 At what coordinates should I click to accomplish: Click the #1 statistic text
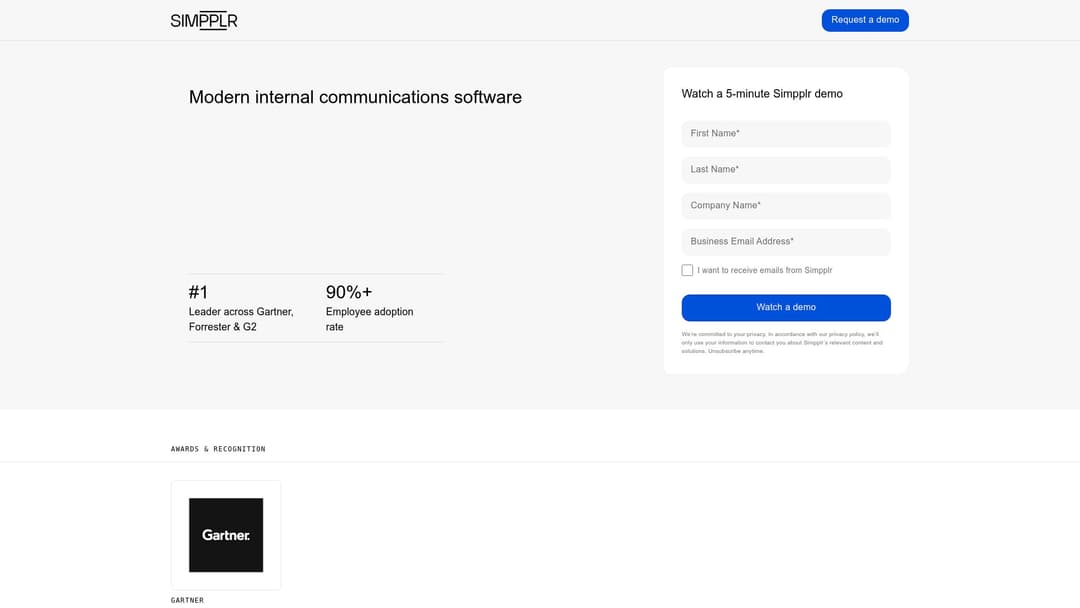pyautogui.click(x=198, y=292)
